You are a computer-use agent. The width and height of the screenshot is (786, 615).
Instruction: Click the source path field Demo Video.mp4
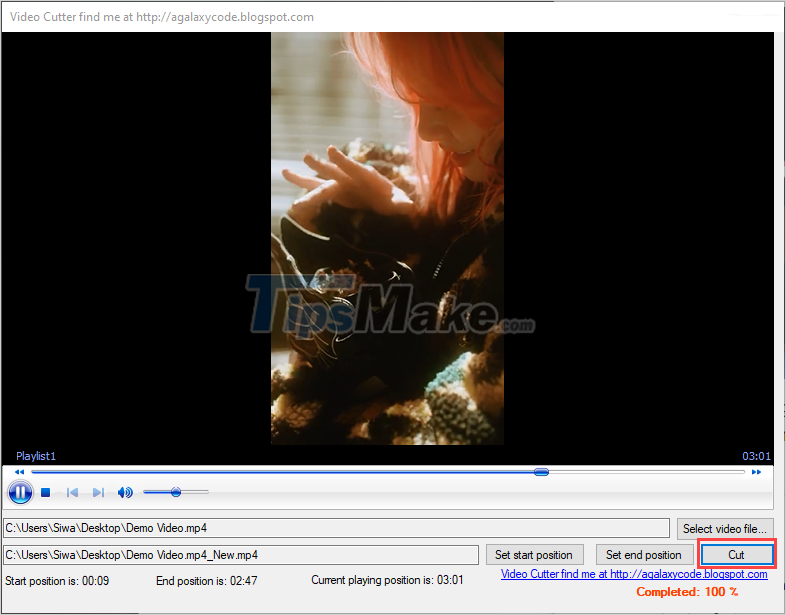tap(336, 528)
